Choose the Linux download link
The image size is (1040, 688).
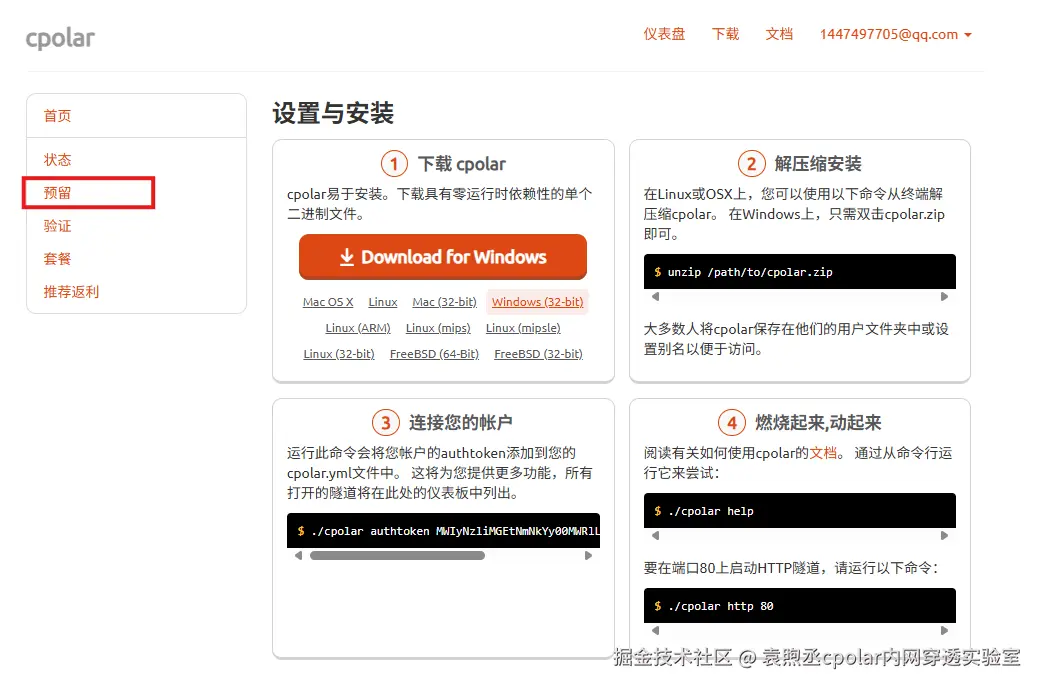point(383,302)
